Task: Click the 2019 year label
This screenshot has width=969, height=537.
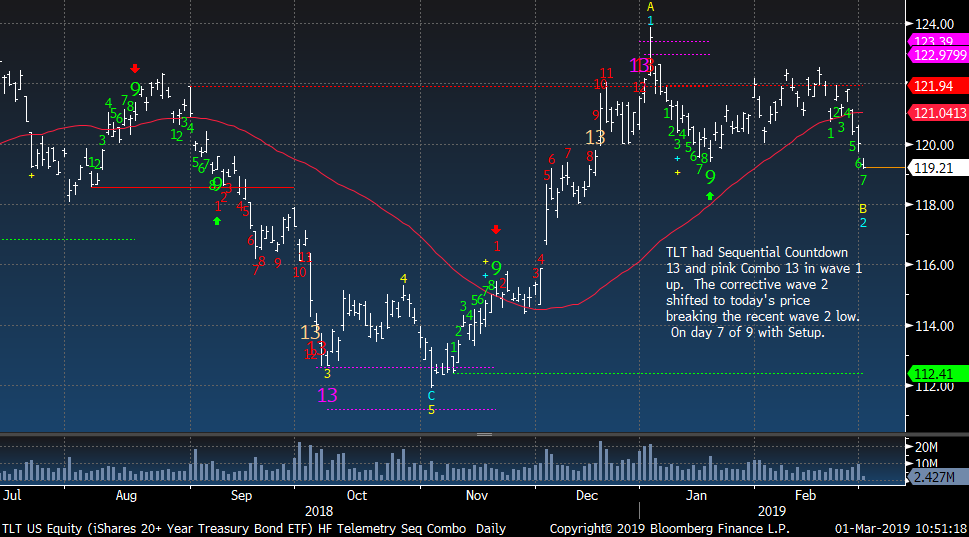Action: tap(772, 512)
